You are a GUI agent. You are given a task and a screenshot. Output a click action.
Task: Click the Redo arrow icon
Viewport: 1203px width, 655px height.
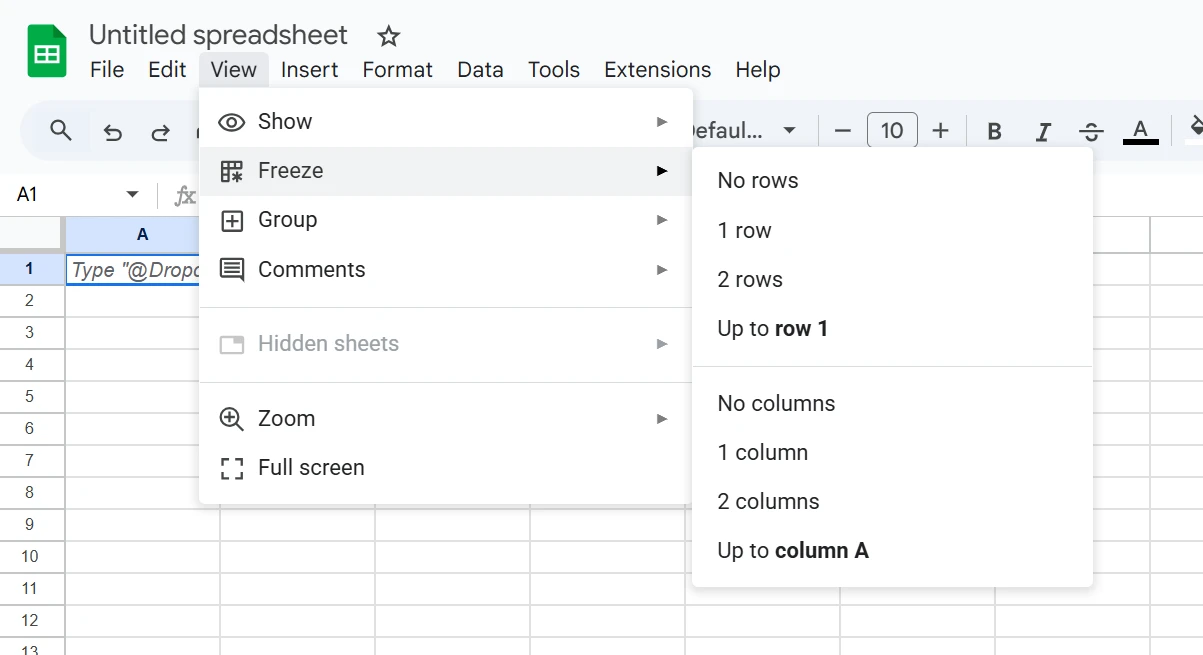160,132
